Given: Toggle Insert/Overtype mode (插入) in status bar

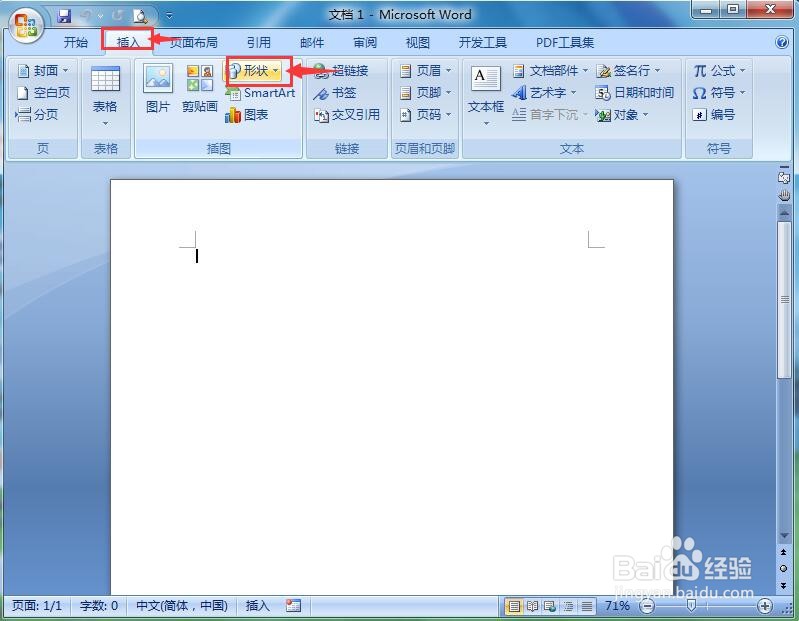Looking at the screenshot, I should pyautogui.click(x=257, y=606).
